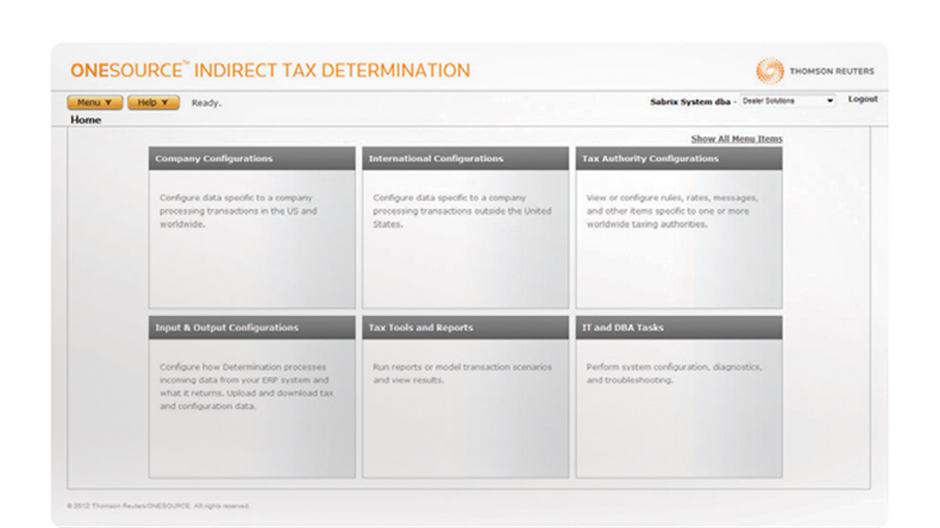Open the Tax Authority Configurations header
The height and width of the screenshot is (528, 940).
tap(679, 158)
